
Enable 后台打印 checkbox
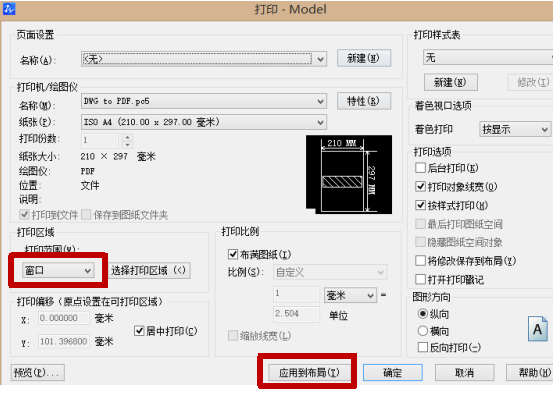(420, 168)
